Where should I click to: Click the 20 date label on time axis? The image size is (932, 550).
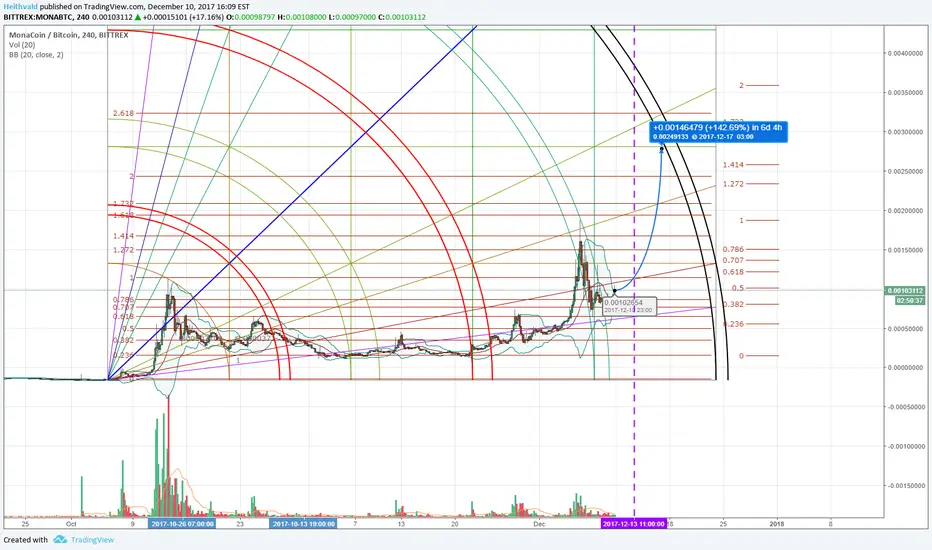[455, 524]
